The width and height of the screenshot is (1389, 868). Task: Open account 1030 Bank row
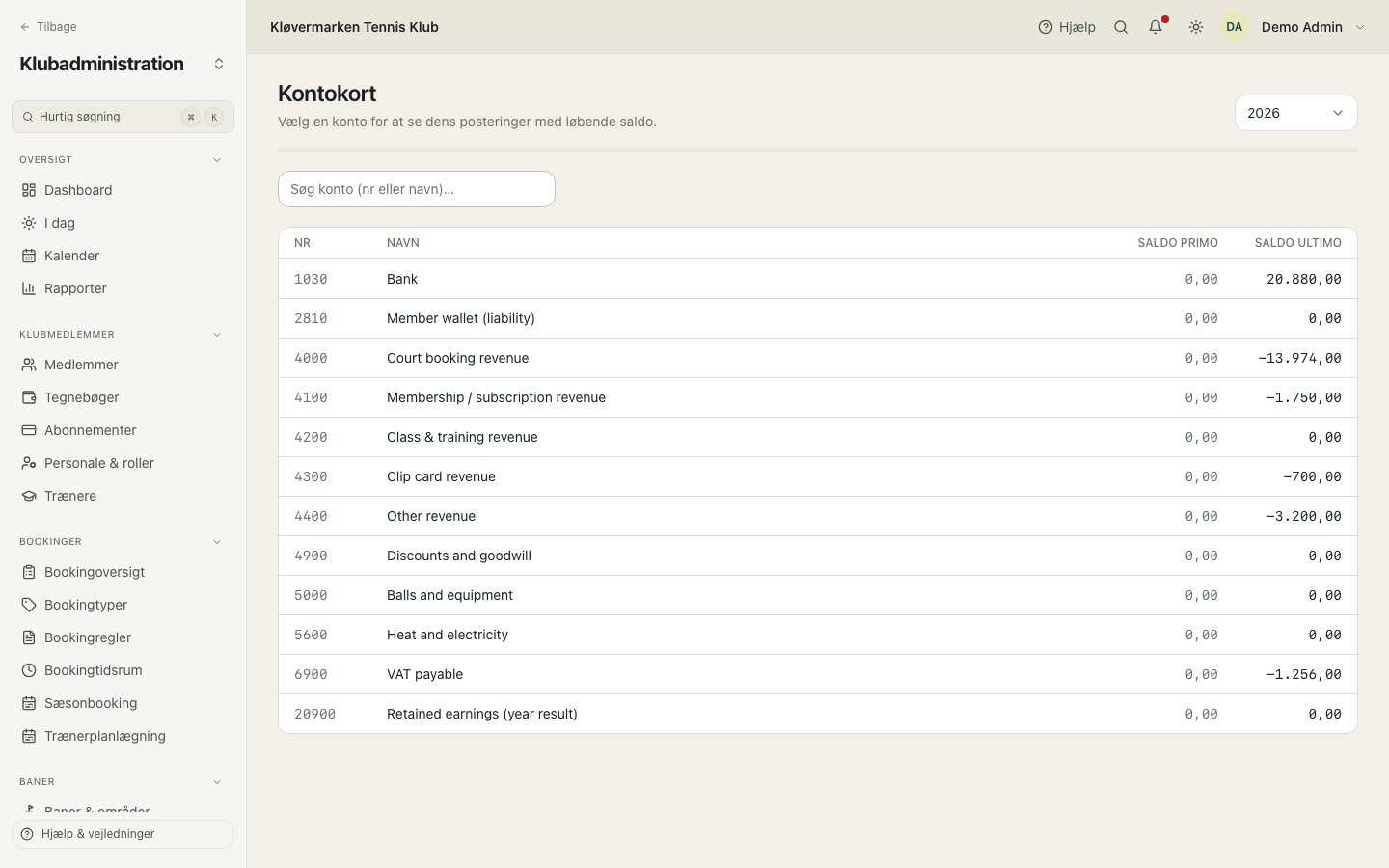tap(818, 279)
